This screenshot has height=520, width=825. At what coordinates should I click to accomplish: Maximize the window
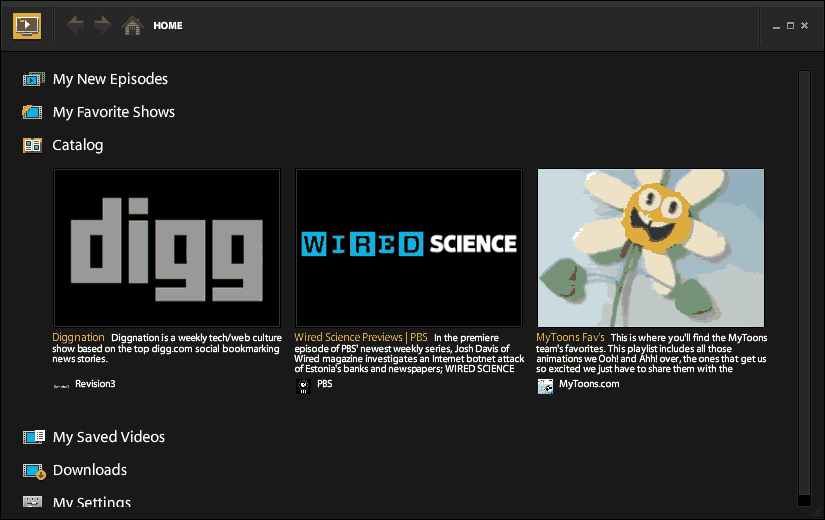tap(790, 26)
